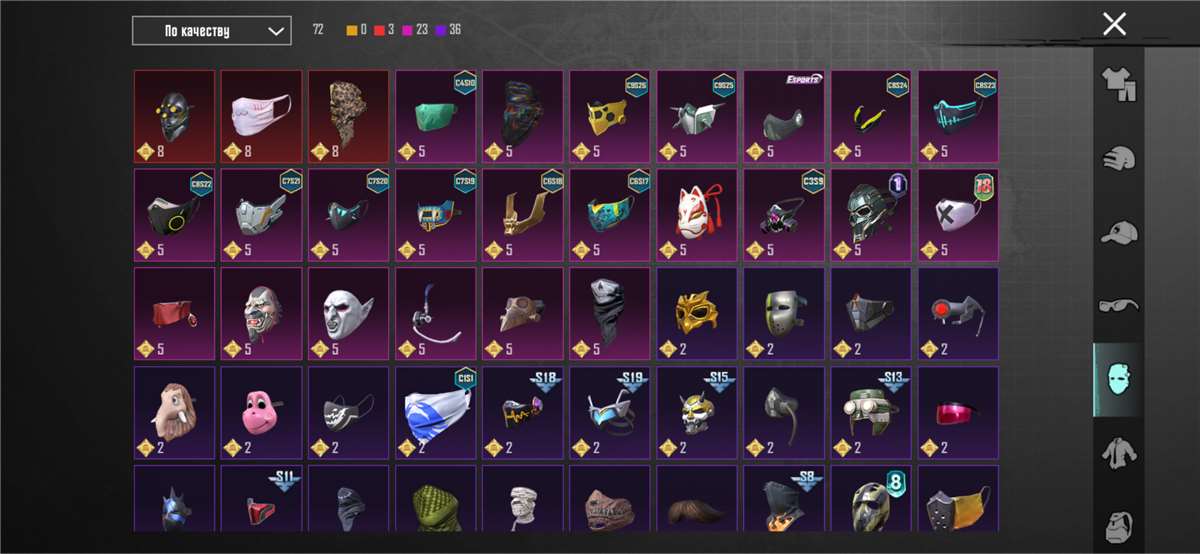Close the inventory with the X
The height and width of the screenshot is (554, 1200).
1114,24
